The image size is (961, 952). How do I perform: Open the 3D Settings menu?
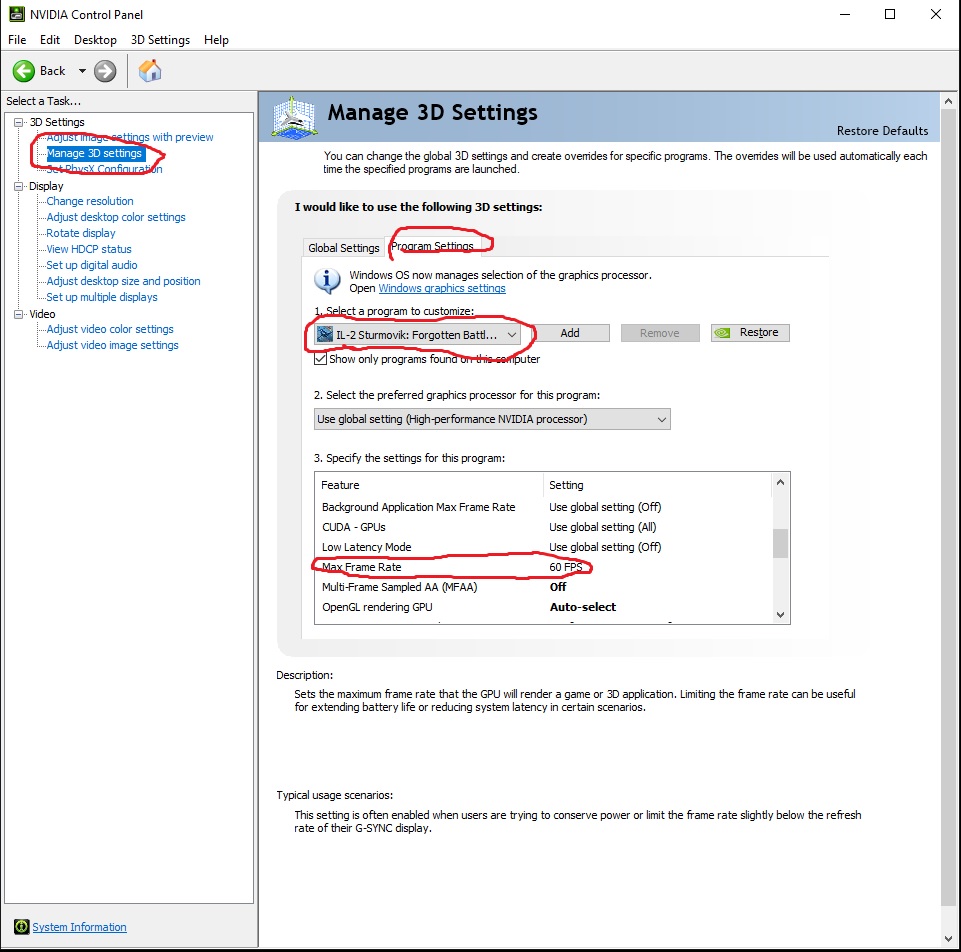pyautogui.click(x=160, y=40)
